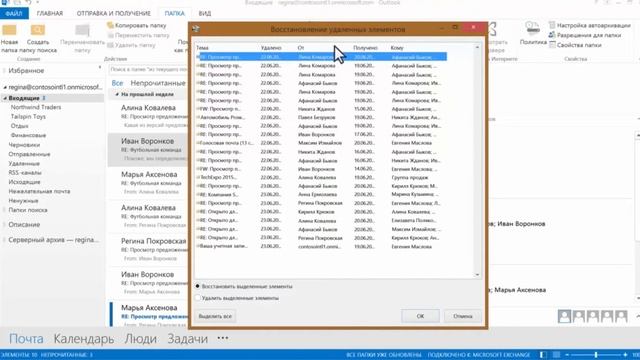Screen dimensions: 640x360
Task: Click the zoom slider handle in status bar
Action: (x=596, y=355)
